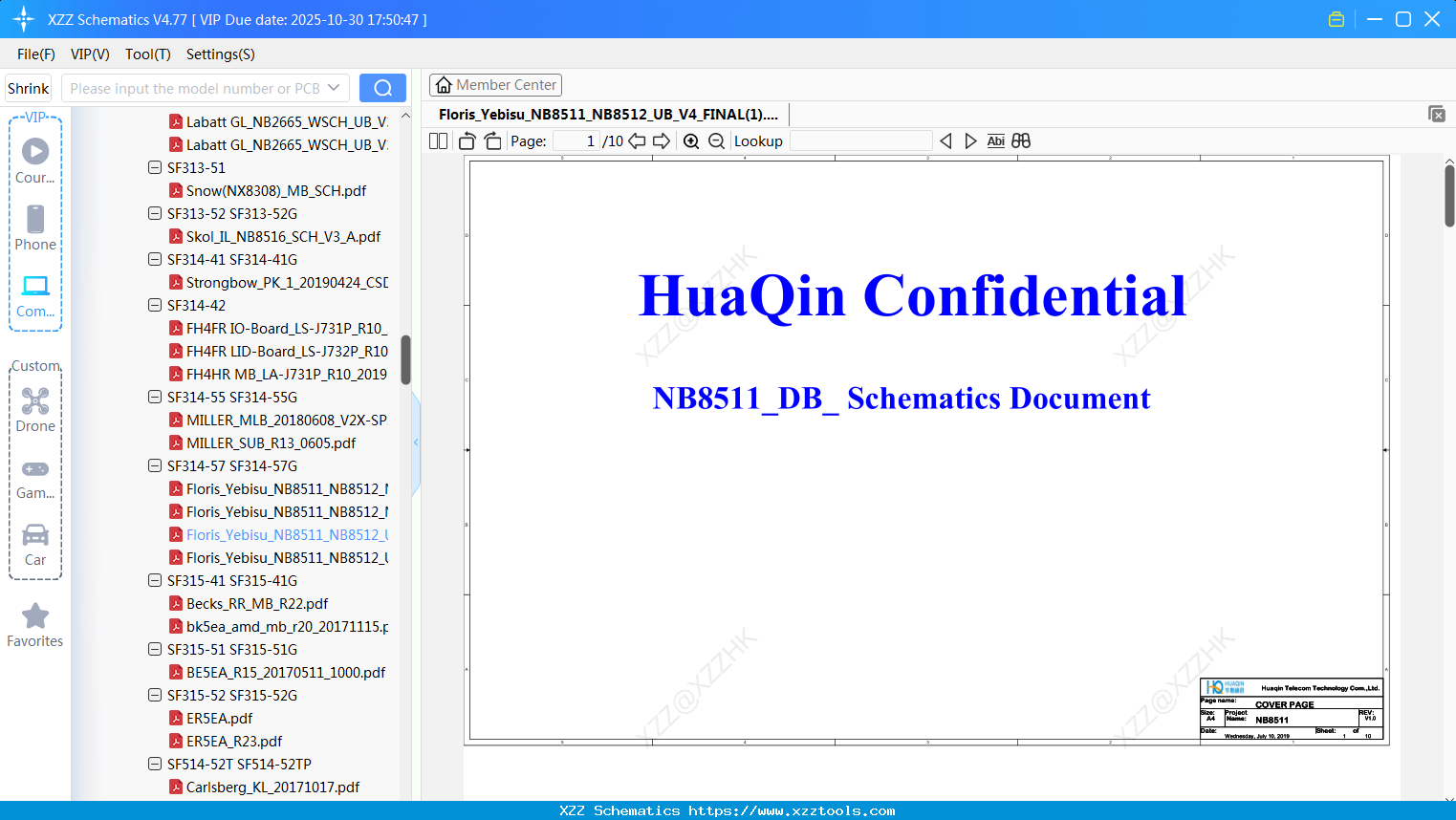Collapse the SF313-52 SF313-52G folder

pos(155,213)
